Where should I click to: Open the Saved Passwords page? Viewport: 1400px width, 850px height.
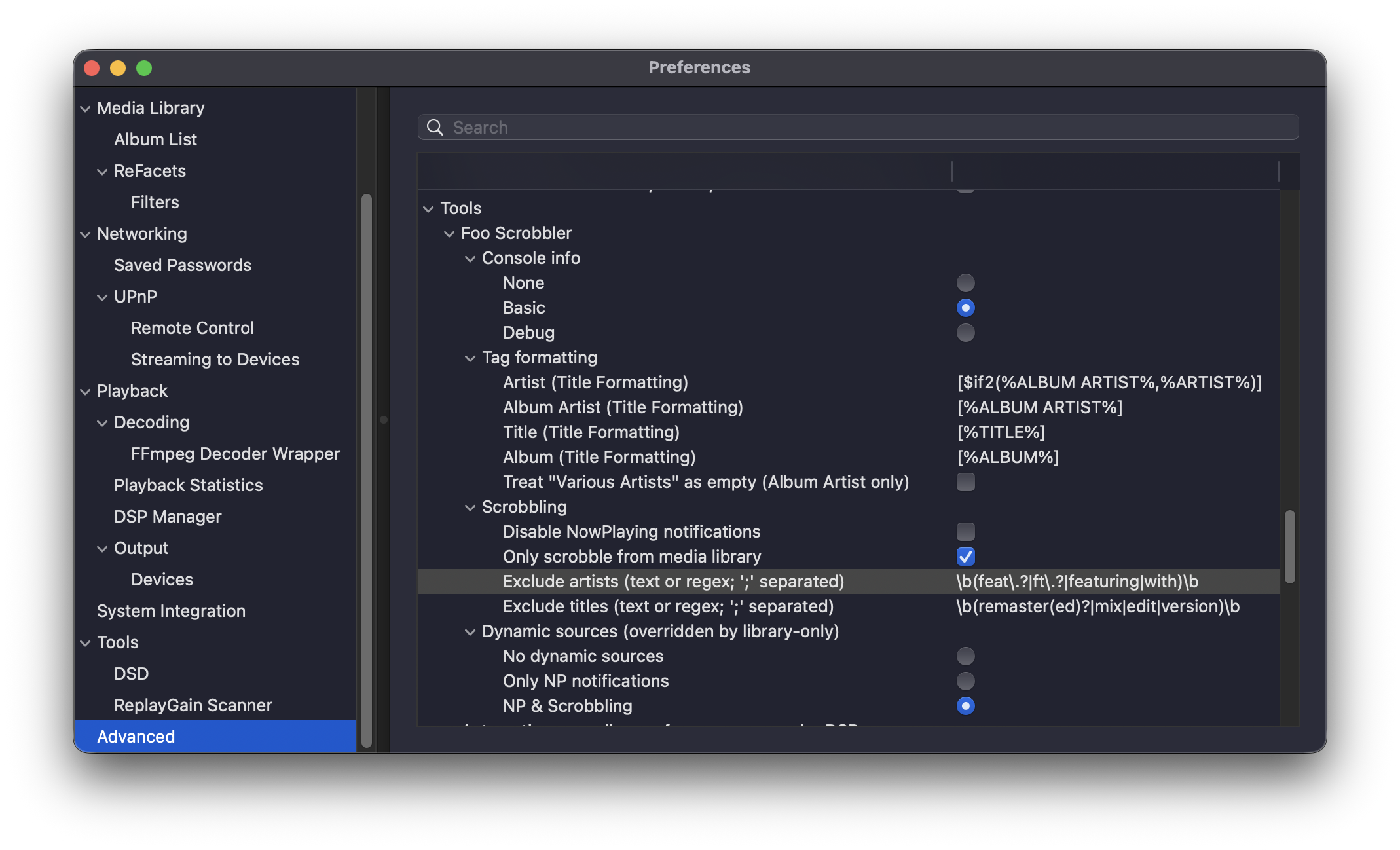pyautogui.click(x=183, y=265)
